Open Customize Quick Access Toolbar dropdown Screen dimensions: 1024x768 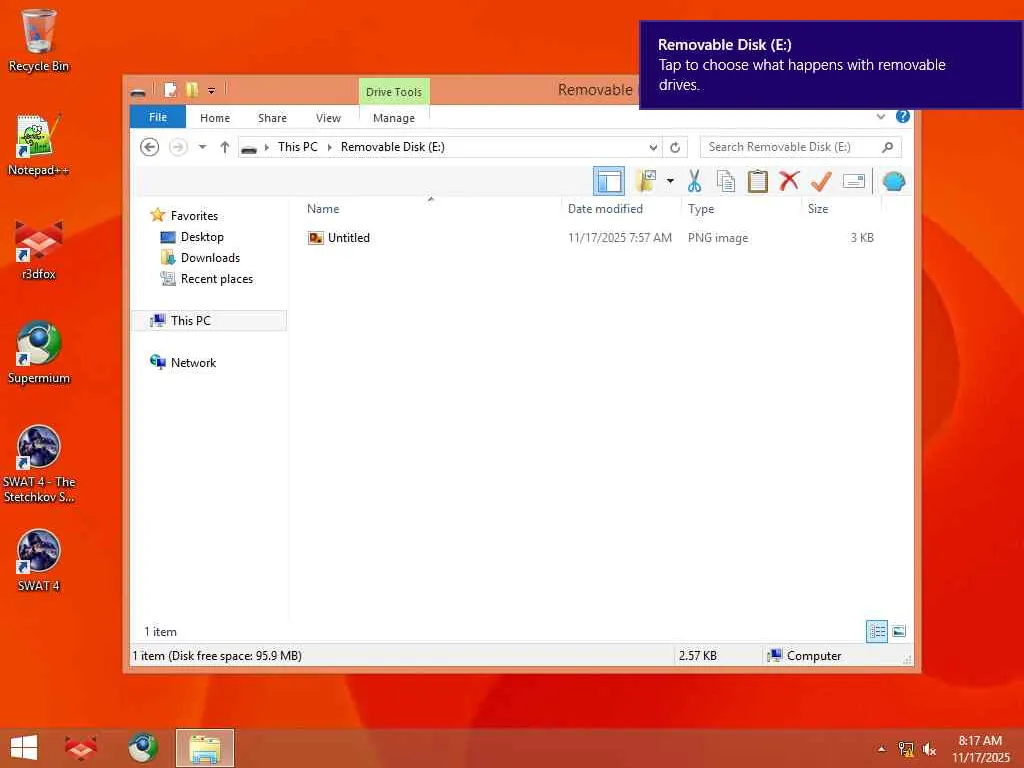[x=211, y=91]
